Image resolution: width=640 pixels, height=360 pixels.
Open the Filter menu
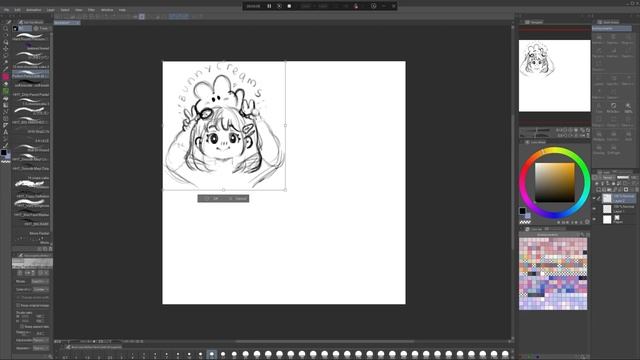coord(91,10)
